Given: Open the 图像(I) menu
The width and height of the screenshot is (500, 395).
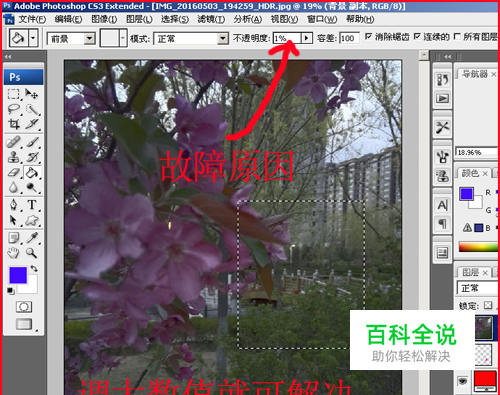Looking at the screenshot, I should (x=104, y=19).
